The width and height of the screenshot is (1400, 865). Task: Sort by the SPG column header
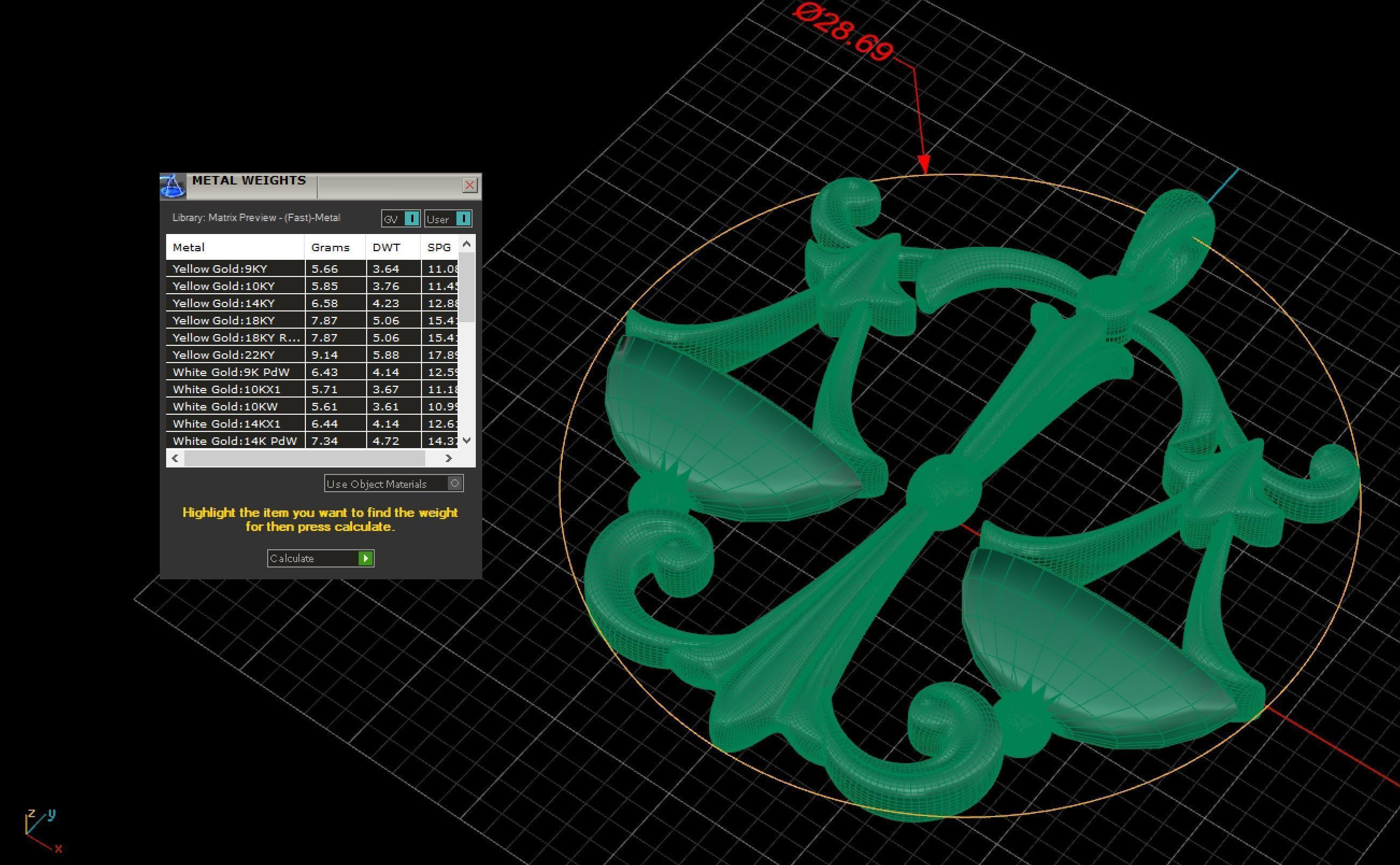(x=440, y=247)
